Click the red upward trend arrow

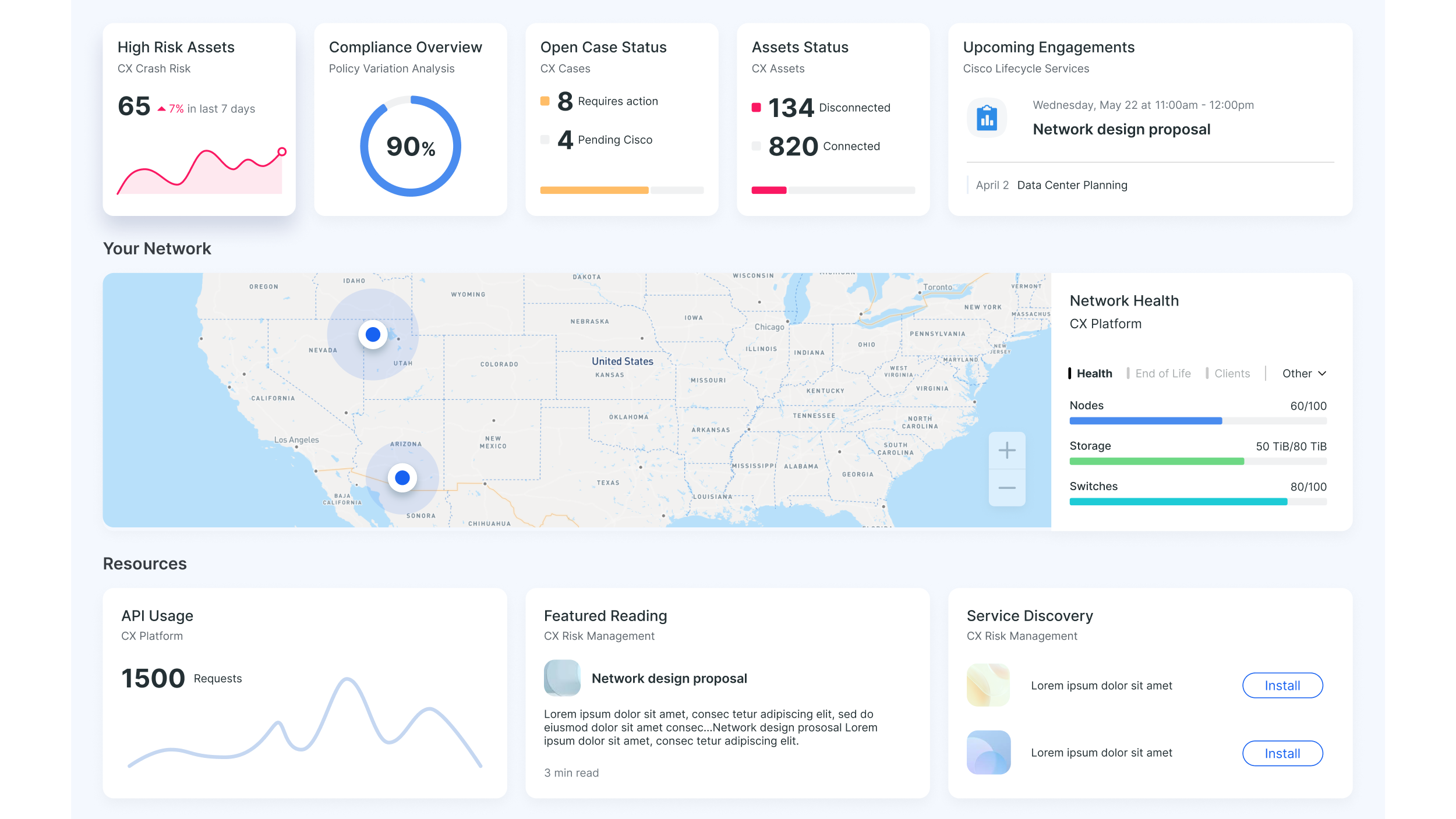point(161,109)
